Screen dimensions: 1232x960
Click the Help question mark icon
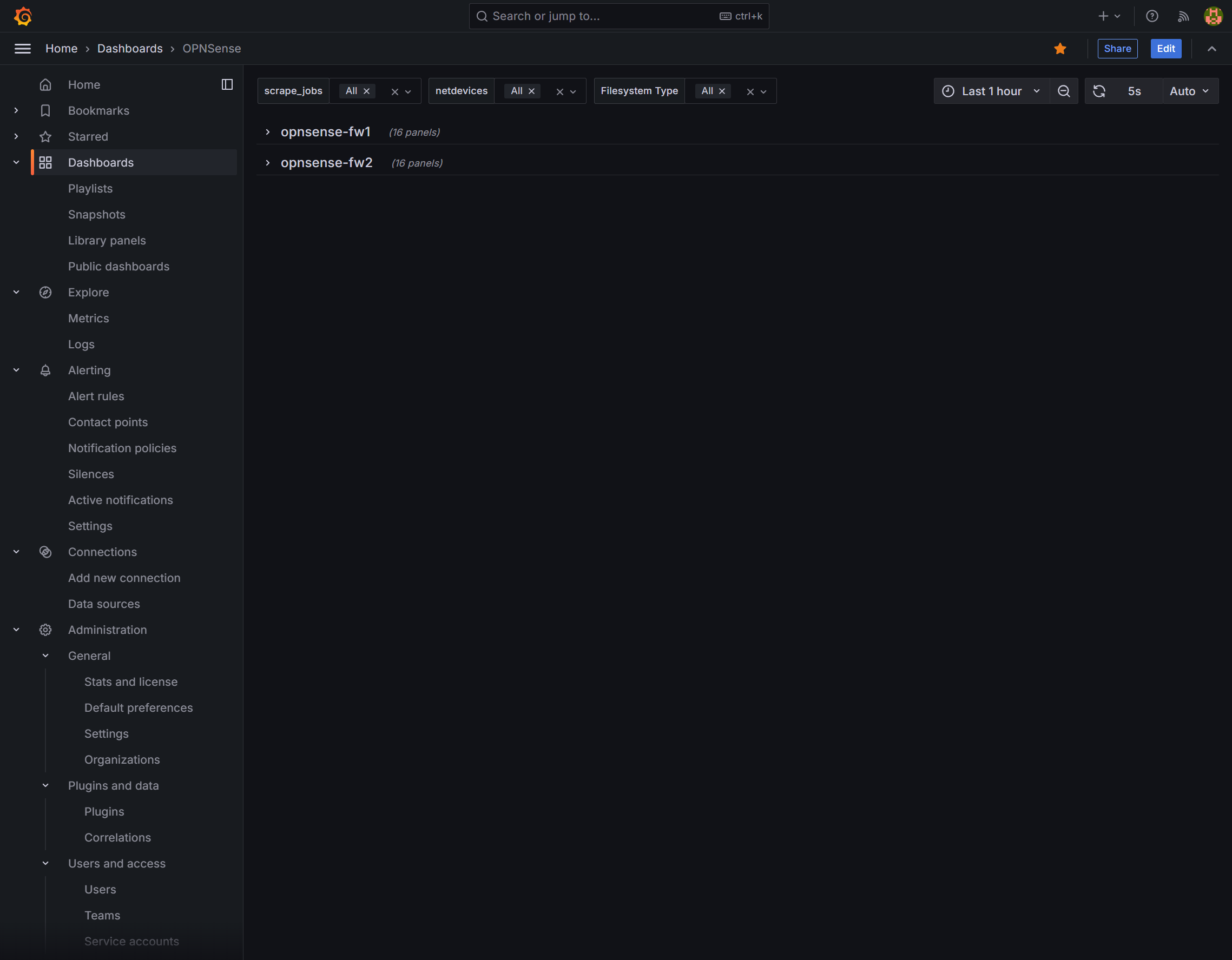pos(1152,16)
